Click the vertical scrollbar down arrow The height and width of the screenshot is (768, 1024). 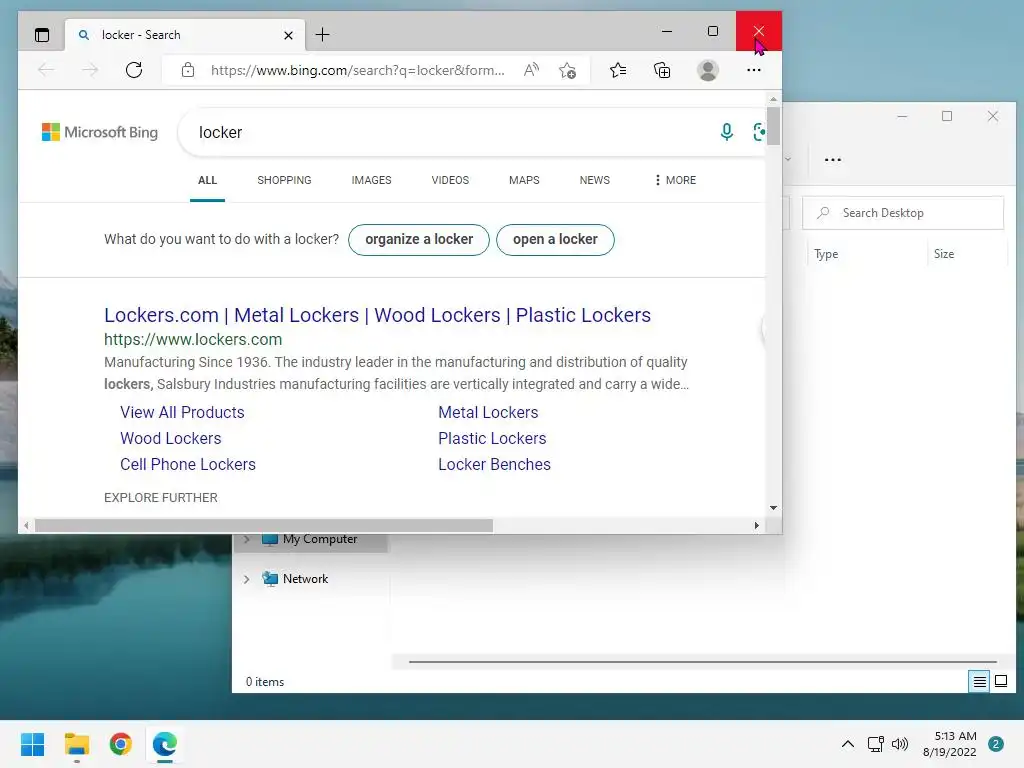point(773,507)
